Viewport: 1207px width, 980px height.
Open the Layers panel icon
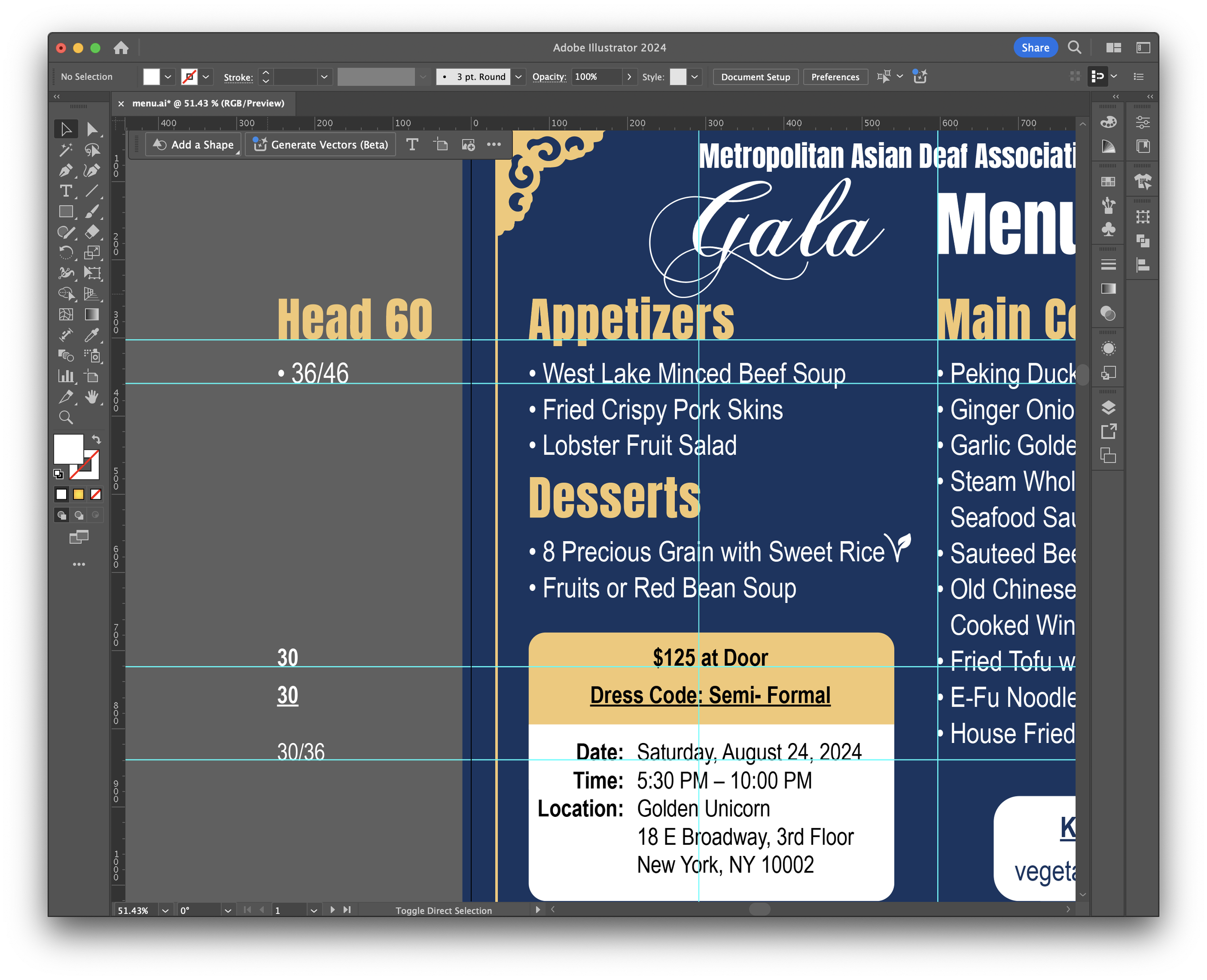1108,407
